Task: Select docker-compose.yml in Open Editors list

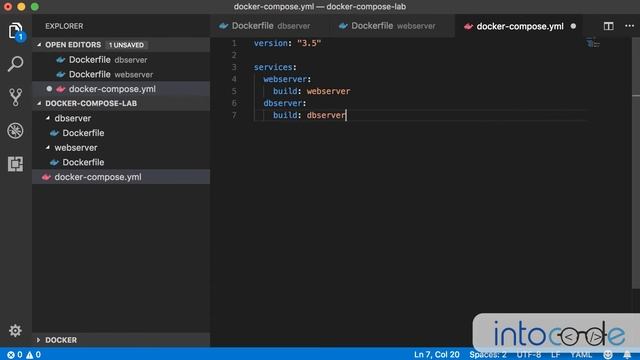Action: [121, 89]
